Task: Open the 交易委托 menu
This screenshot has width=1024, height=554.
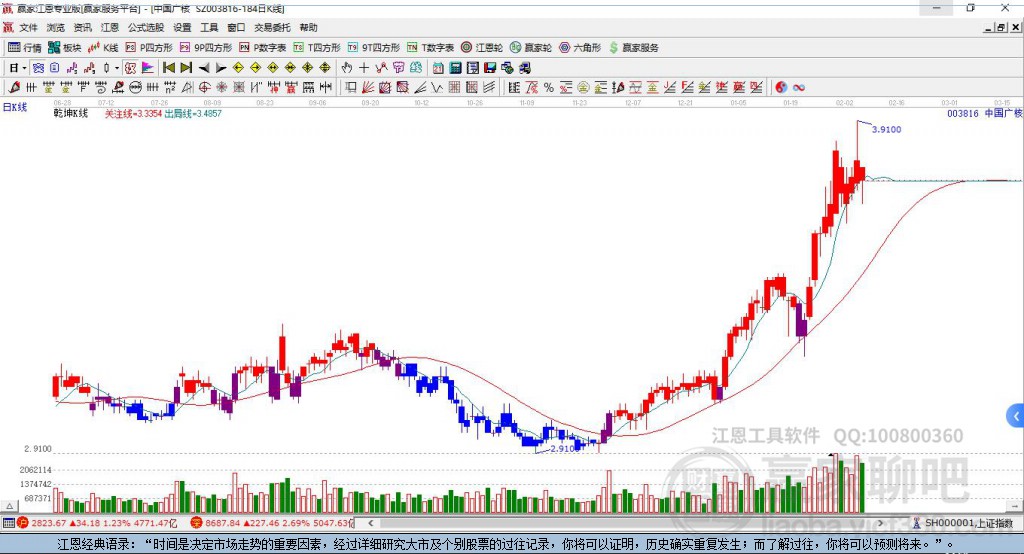Action: pos(272,27)
